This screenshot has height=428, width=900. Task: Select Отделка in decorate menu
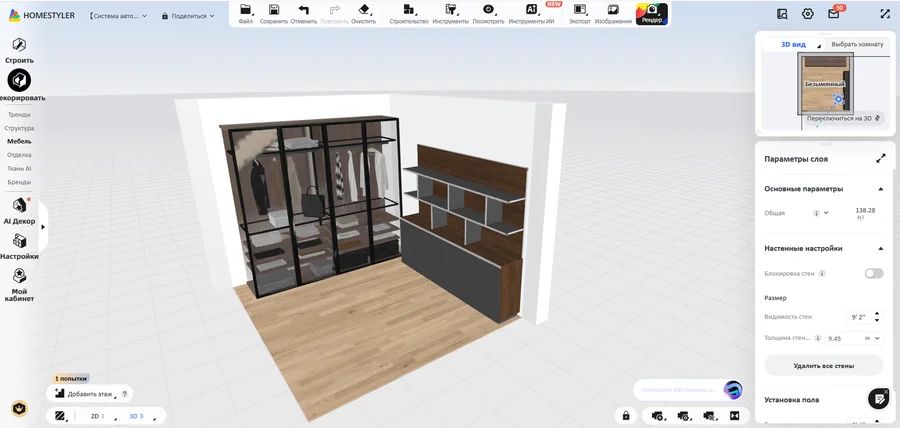(20, 155)
